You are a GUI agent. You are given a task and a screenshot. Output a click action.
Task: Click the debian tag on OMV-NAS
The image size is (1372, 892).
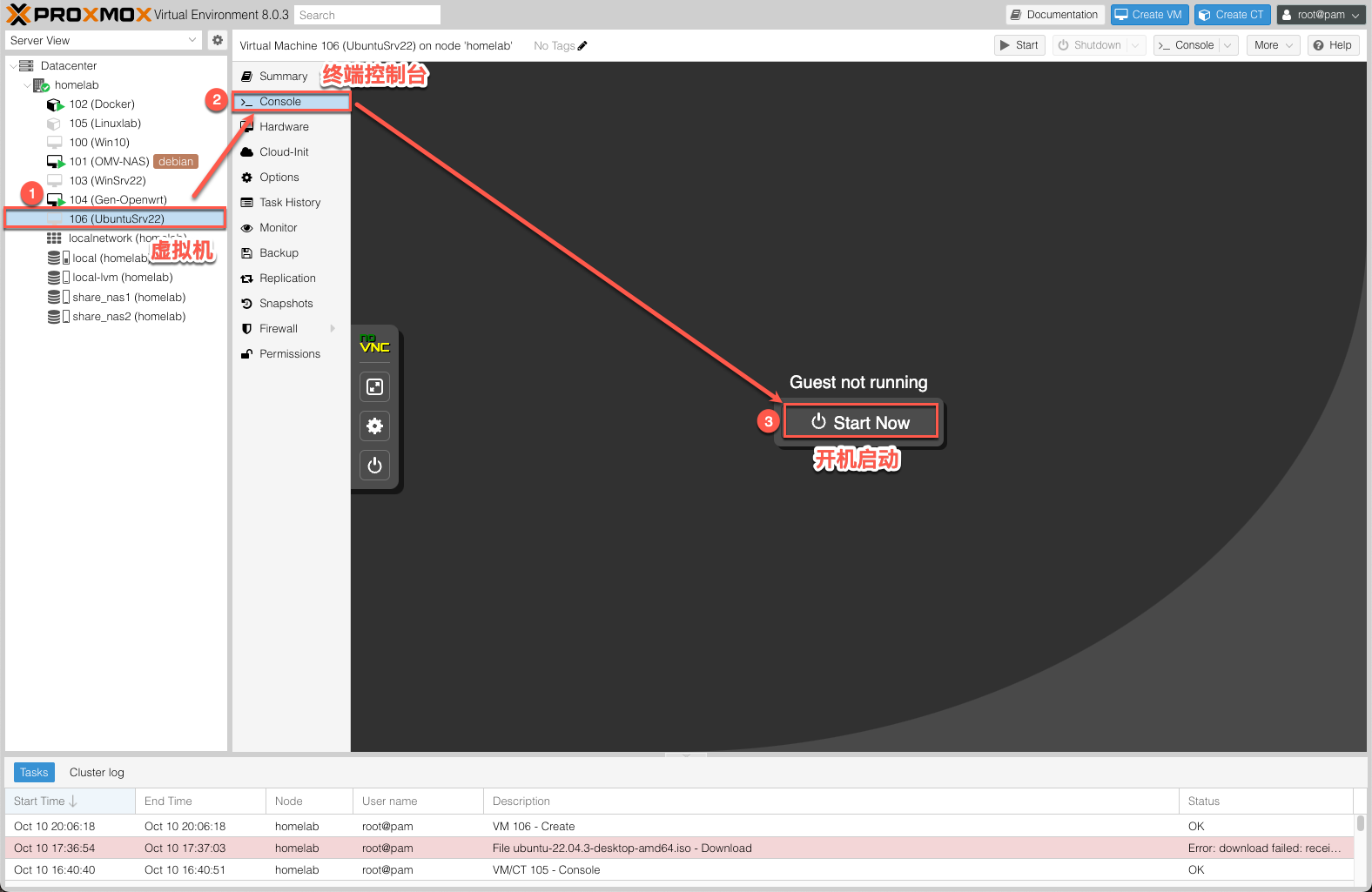tap(176, 162)
